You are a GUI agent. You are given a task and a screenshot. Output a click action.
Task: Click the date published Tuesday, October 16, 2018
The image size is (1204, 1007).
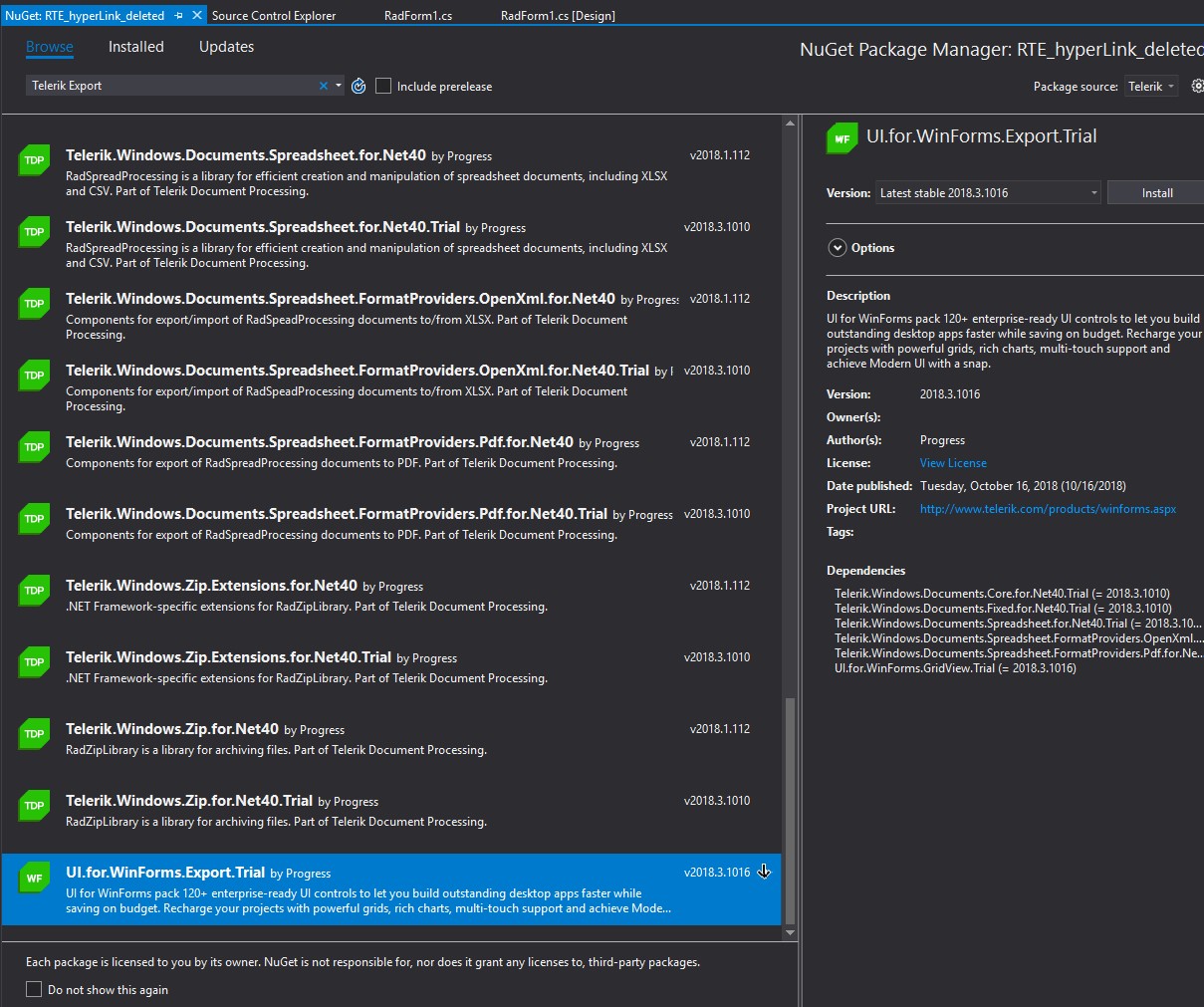(x=1023, y=486)
